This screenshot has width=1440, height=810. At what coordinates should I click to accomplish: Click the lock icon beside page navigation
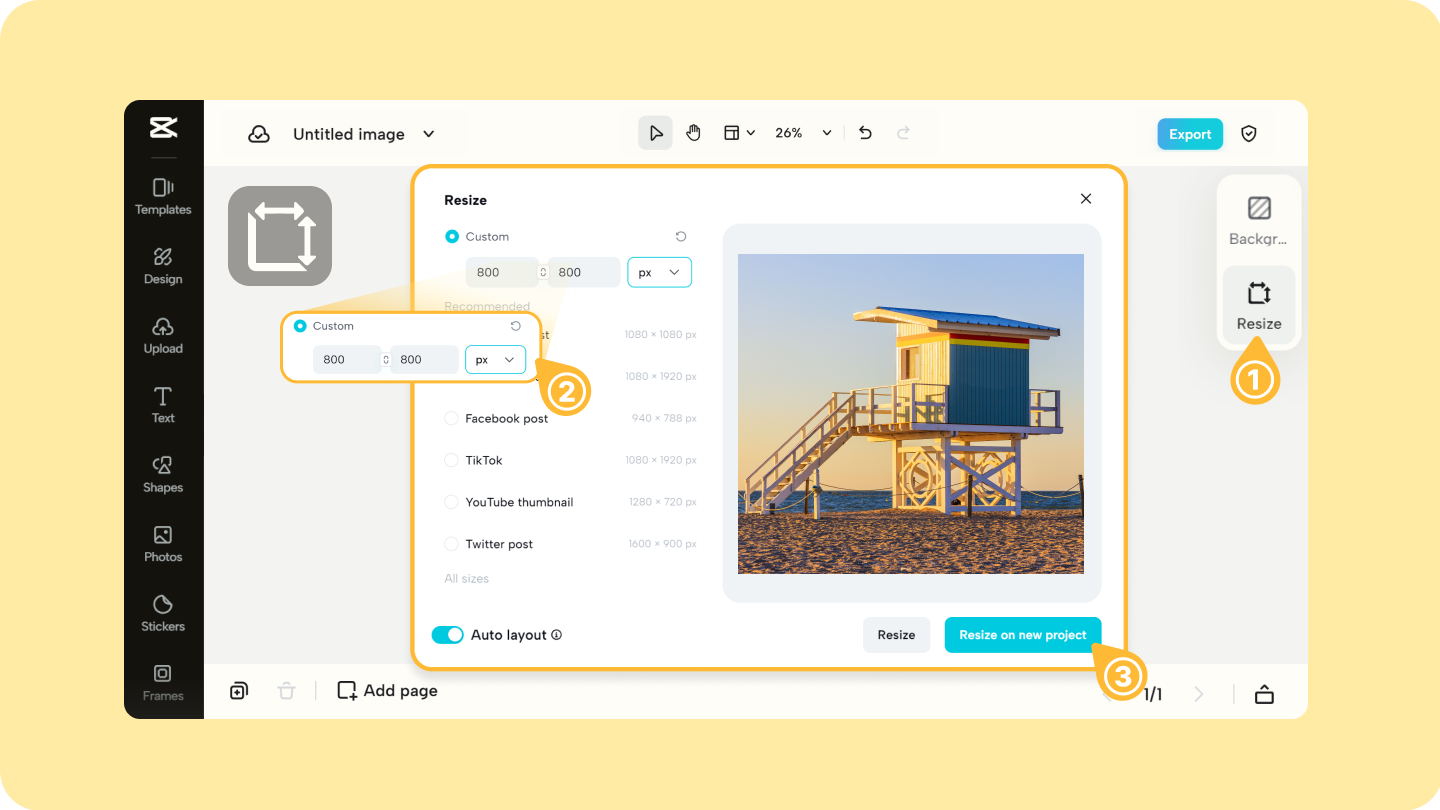[1264, 694]
